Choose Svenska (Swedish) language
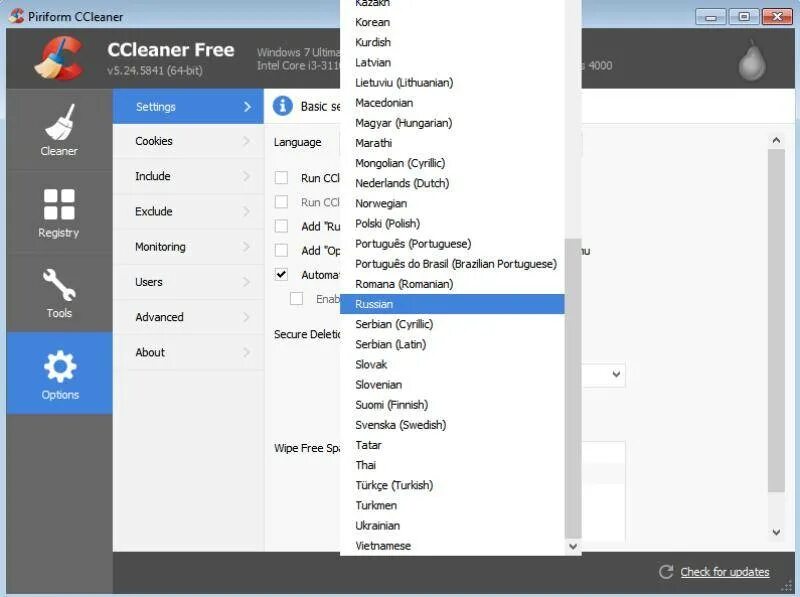This screenshot has height=597, width=800. click(x=452, y=425)
